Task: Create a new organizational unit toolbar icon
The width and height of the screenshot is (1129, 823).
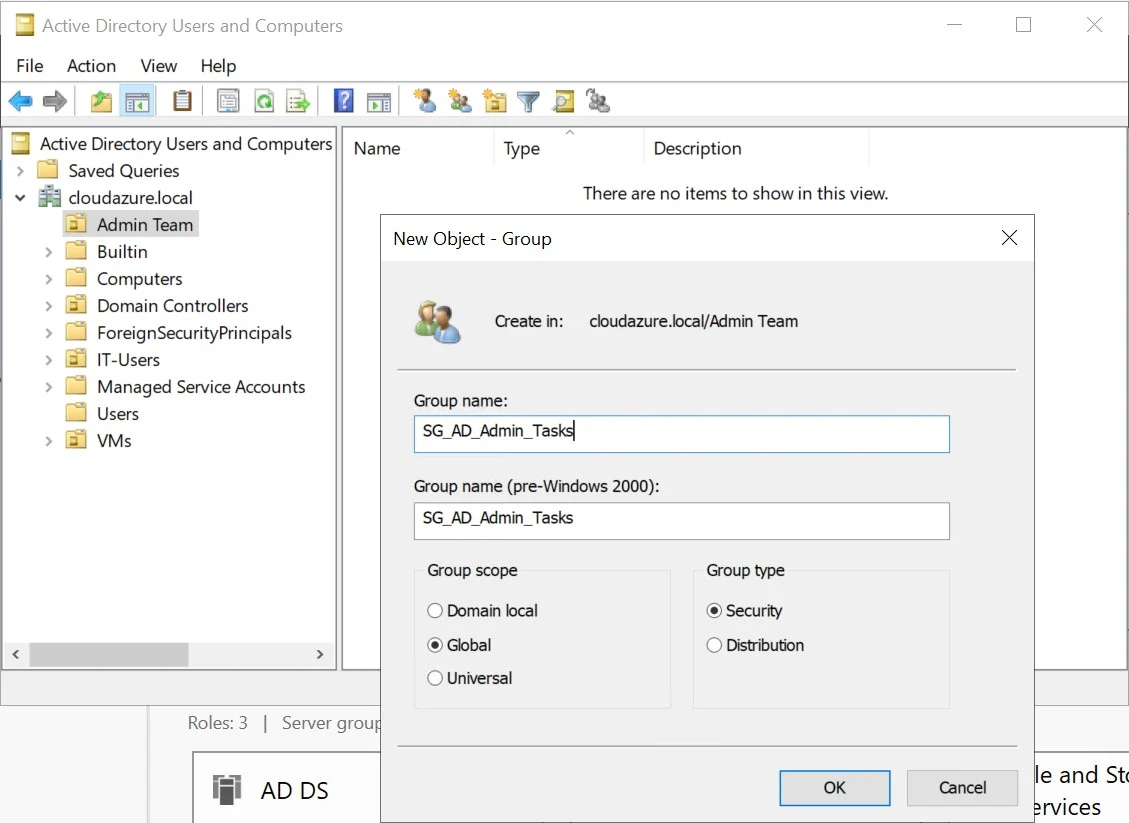Action: [x=495, y=102]
